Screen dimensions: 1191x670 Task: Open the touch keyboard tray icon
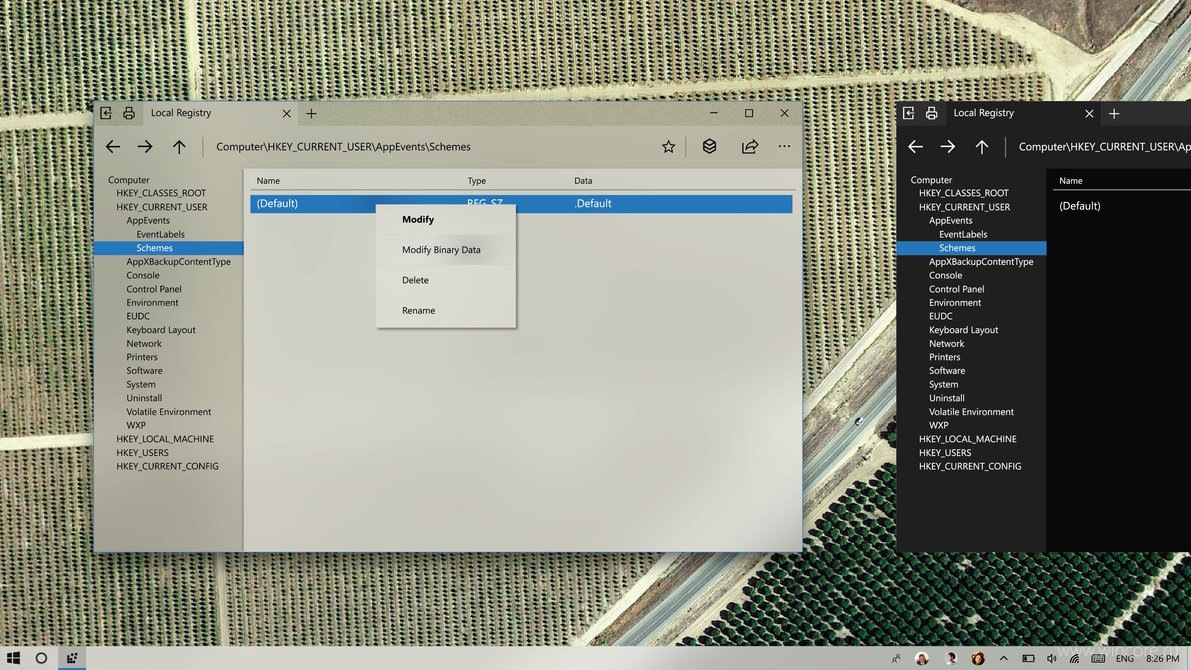(x=1098, y=659)
